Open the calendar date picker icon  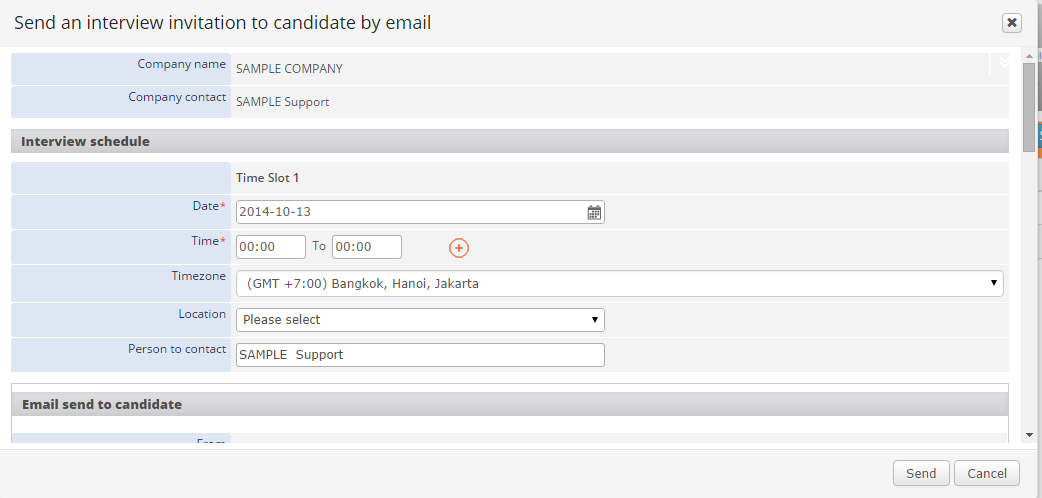click(x=594, y=213)
